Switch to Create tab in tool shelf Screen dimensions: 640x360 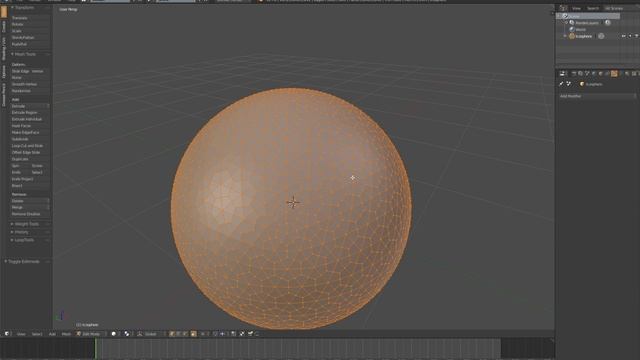4,26
